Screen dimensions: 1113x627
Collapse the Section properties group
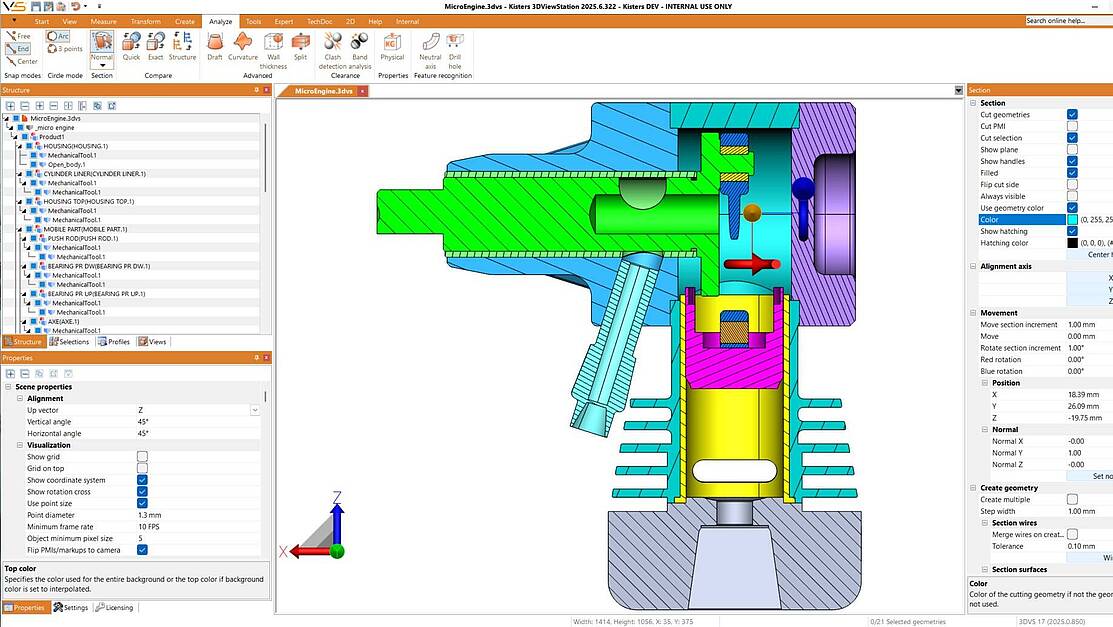971,102
